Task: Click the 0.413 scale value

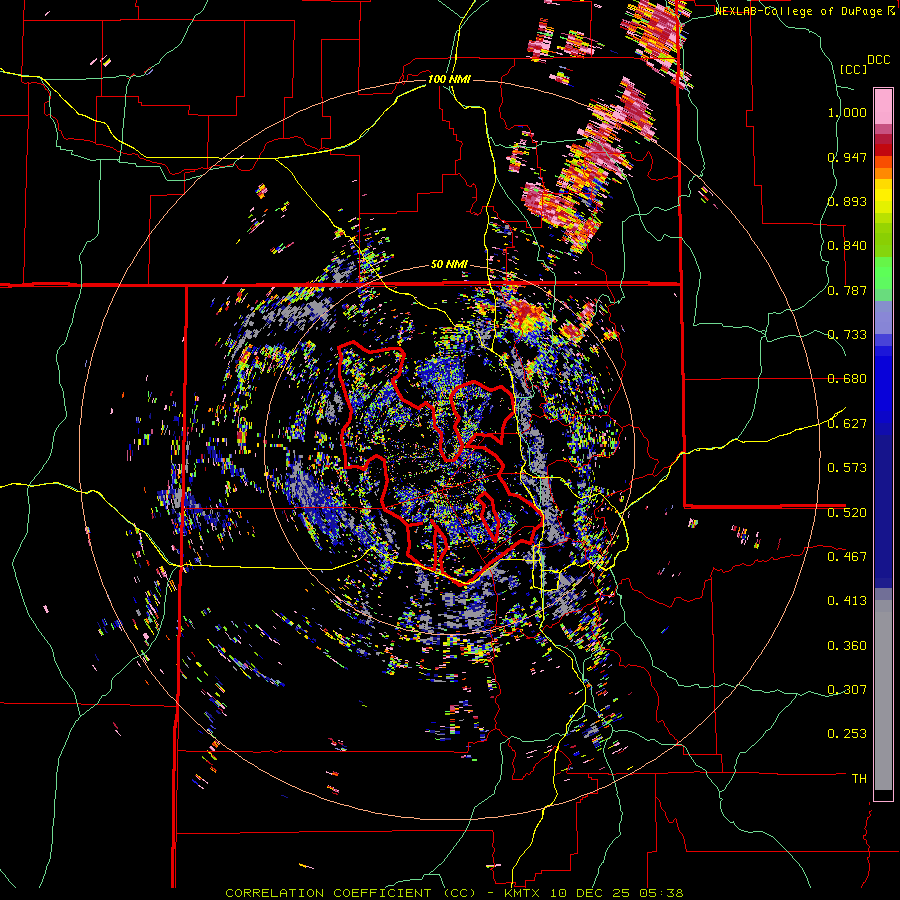Action: click(x=847, y=600)
